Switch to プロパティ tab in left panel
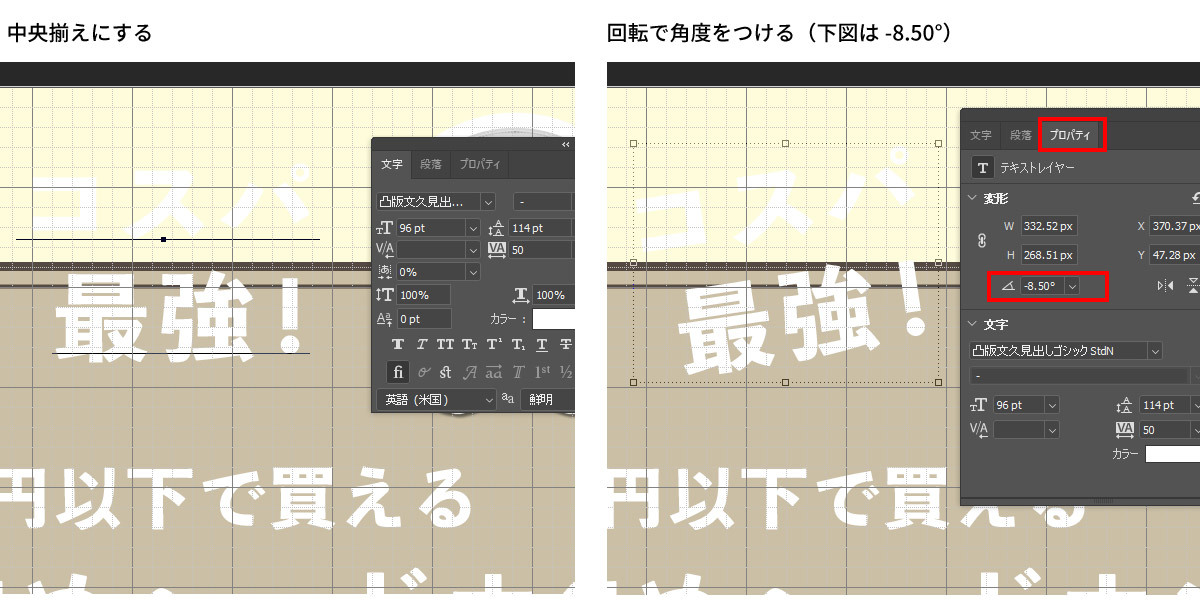1200x600 pixels. [479, 165]
